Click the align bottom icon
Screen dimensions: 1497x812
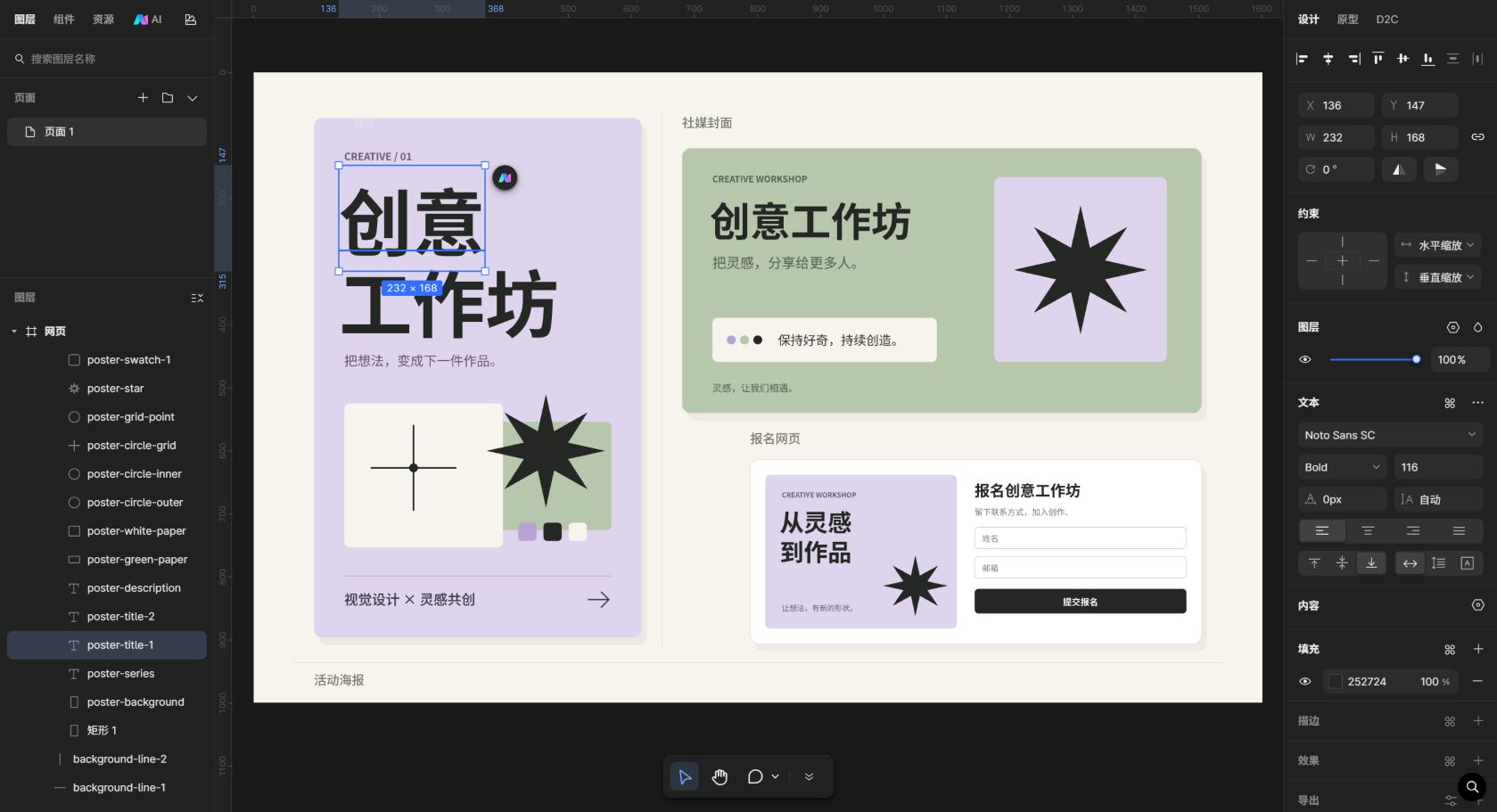1427,59
